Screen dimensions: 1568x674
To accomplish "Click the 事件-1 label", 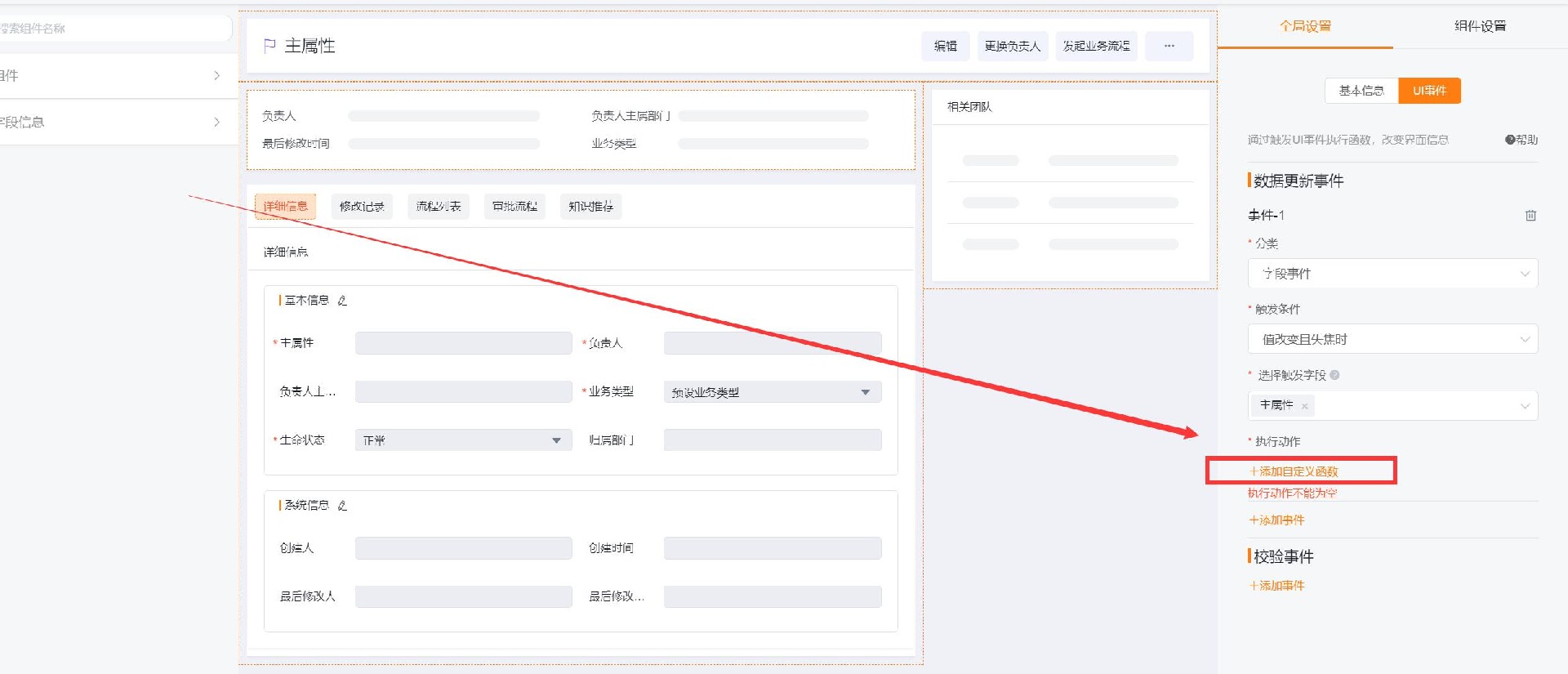I will click(1266, 216).
